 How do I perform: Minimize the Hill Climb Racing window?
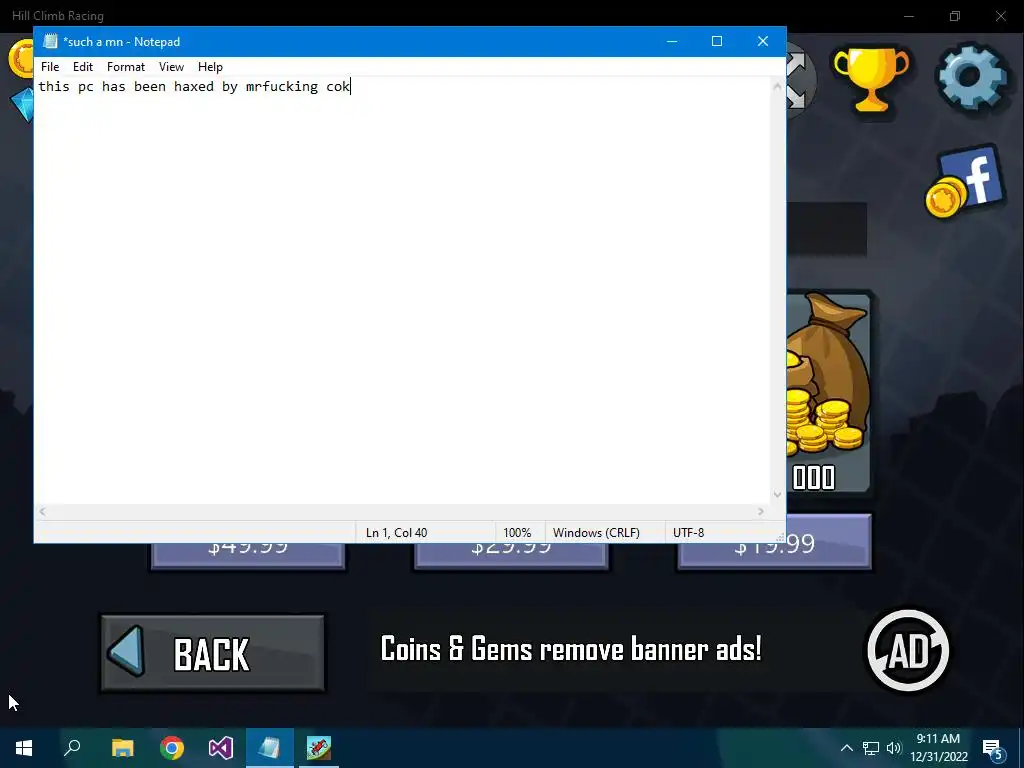909,16
